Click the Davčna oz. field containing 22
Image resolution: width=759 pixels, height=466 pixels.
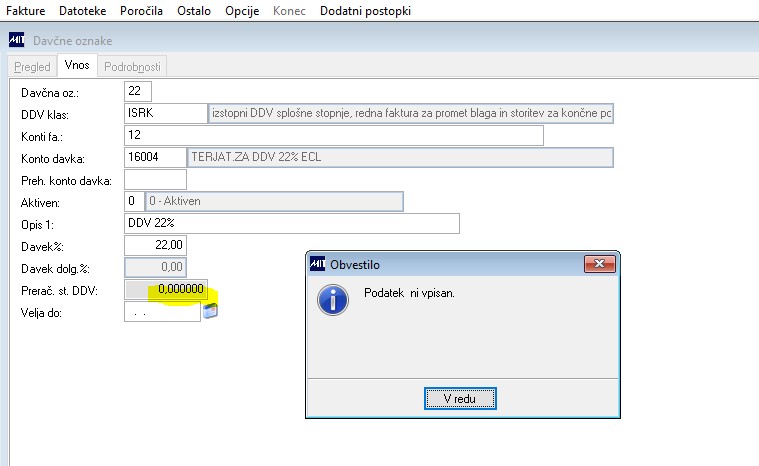[138, 91]
